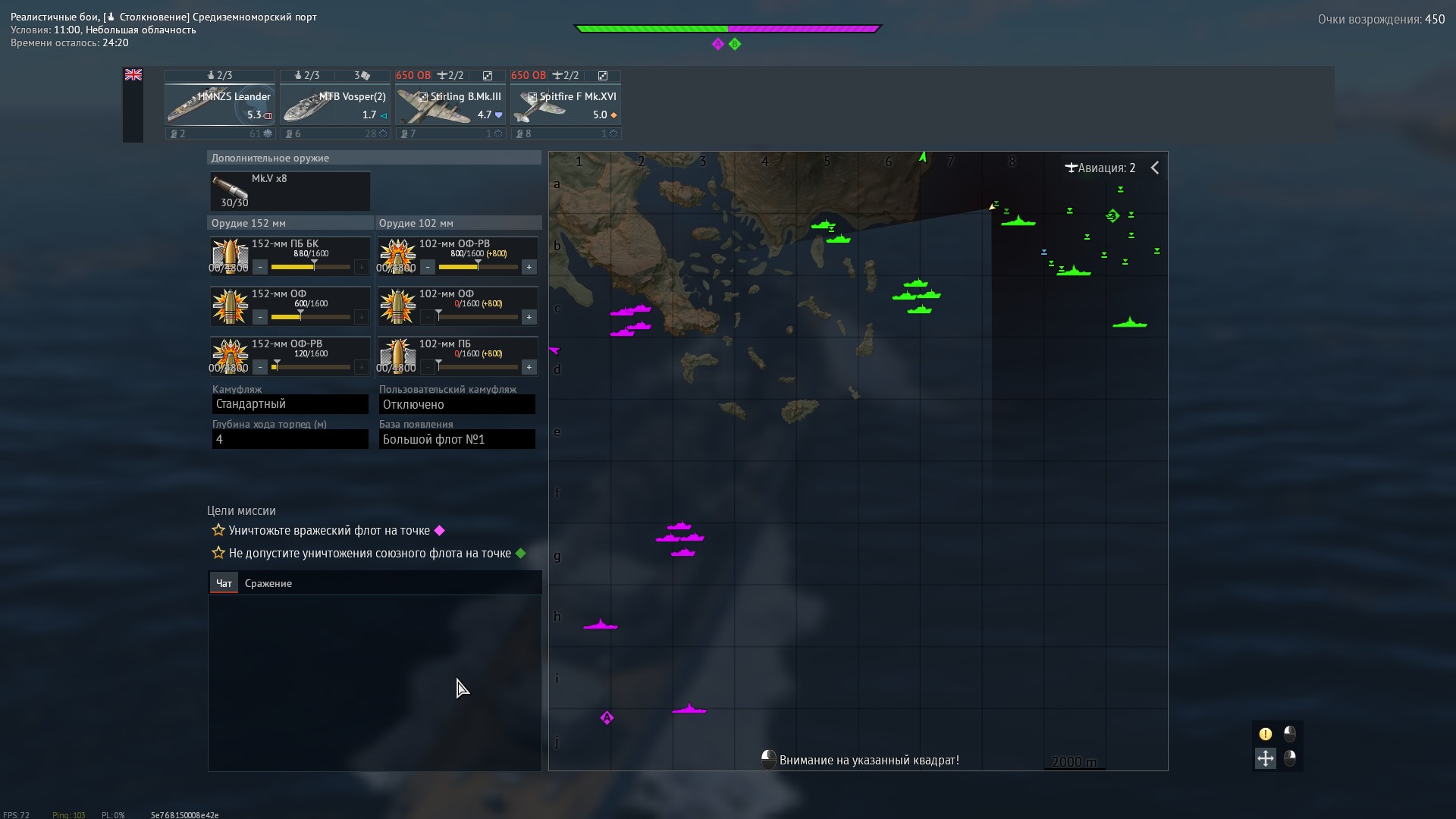1456x819 pixels.
Task: Collapse the map panel with chevron arrow
Action: tap(1155, 168)
